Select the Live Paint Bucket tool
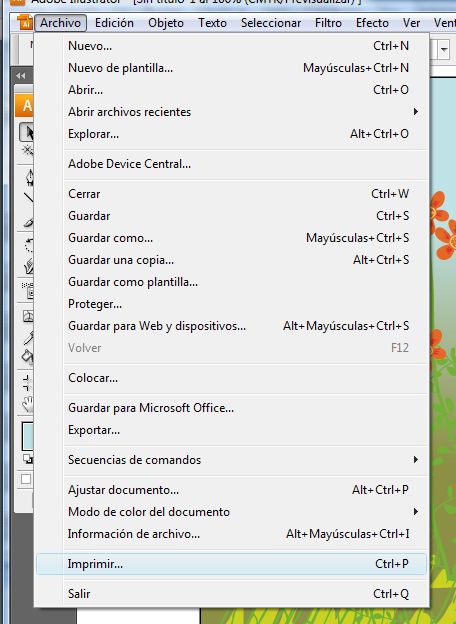 [28, 356]
